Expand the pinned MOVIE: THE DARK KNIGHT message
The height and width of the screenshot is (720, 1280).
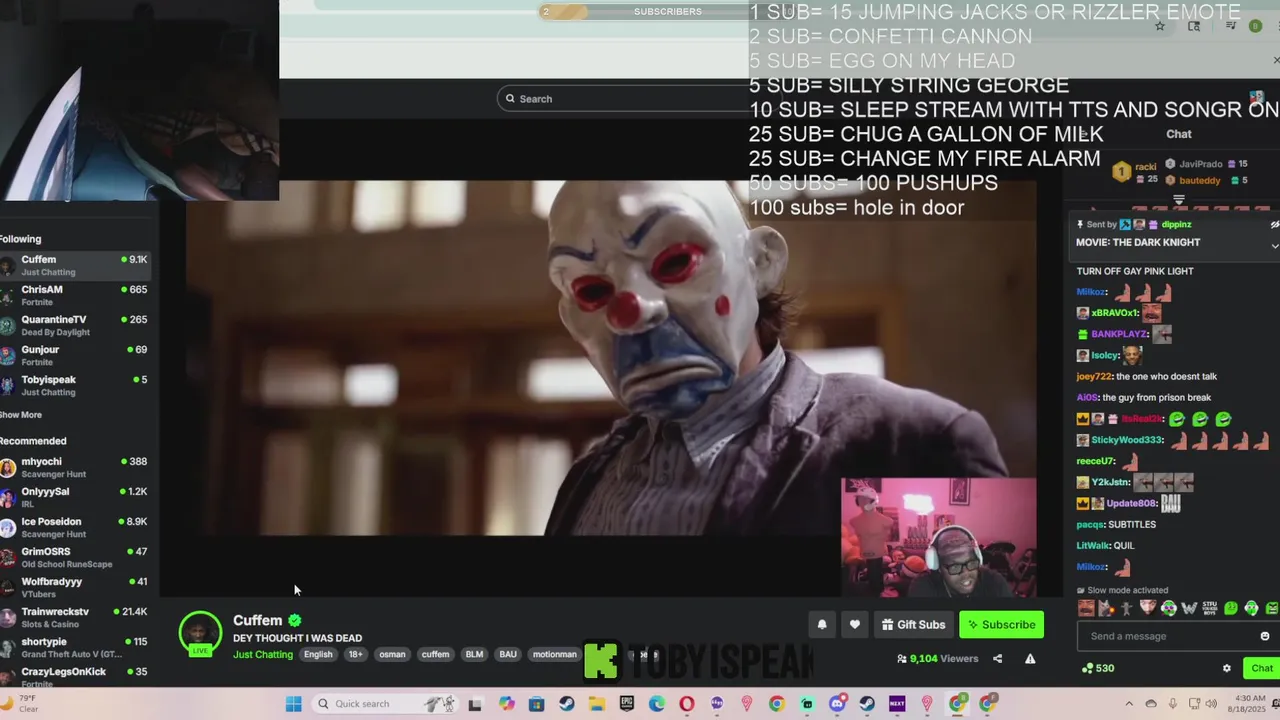point(1274,245)
